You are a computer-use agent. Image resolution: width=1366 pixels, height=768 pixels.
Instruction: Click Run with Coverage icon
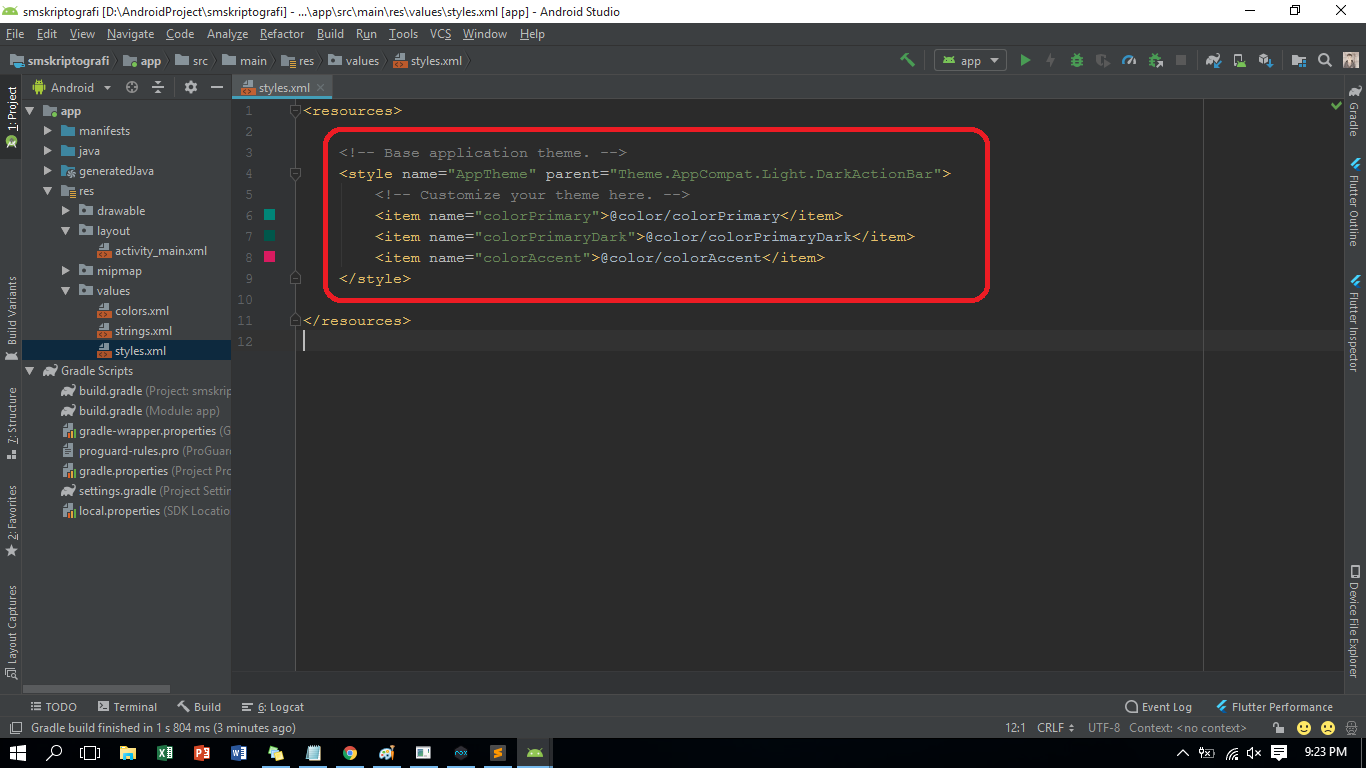(x=1103, y=60)
